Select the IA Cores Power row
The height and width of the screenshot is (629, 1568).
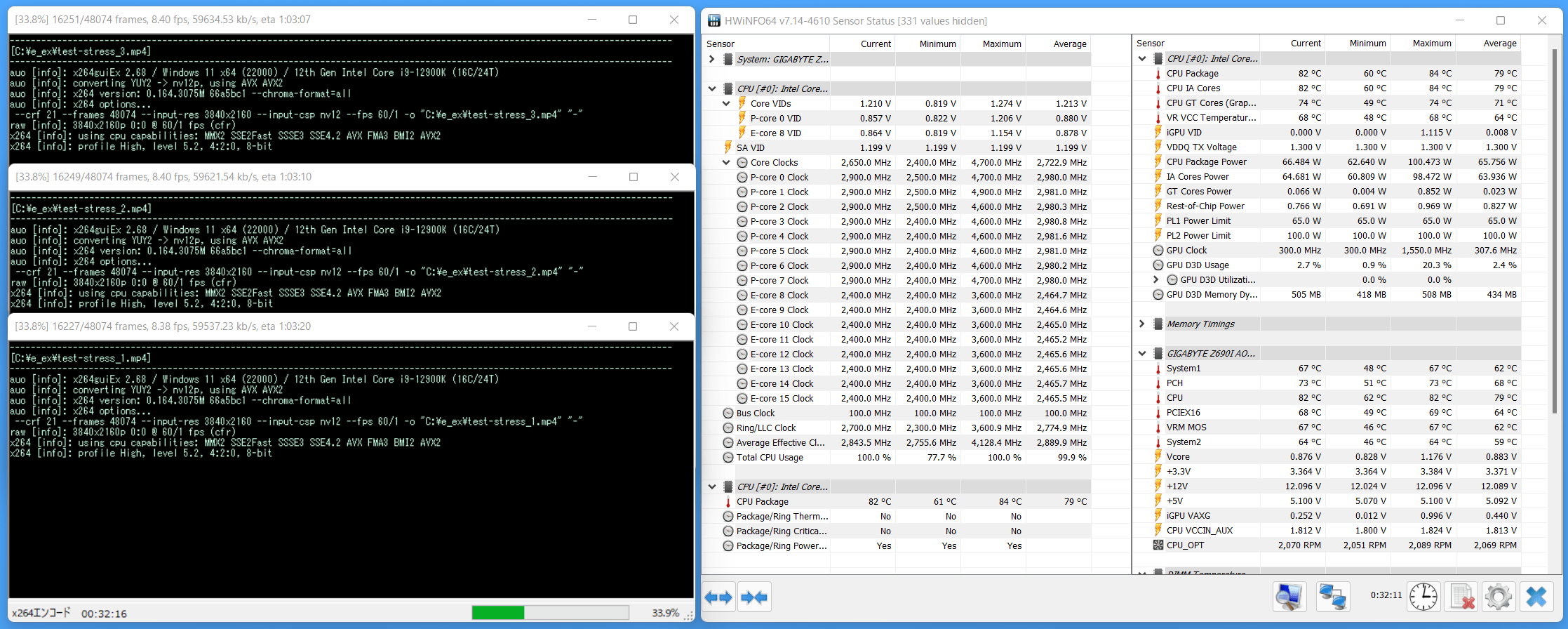click(1327, 176)
